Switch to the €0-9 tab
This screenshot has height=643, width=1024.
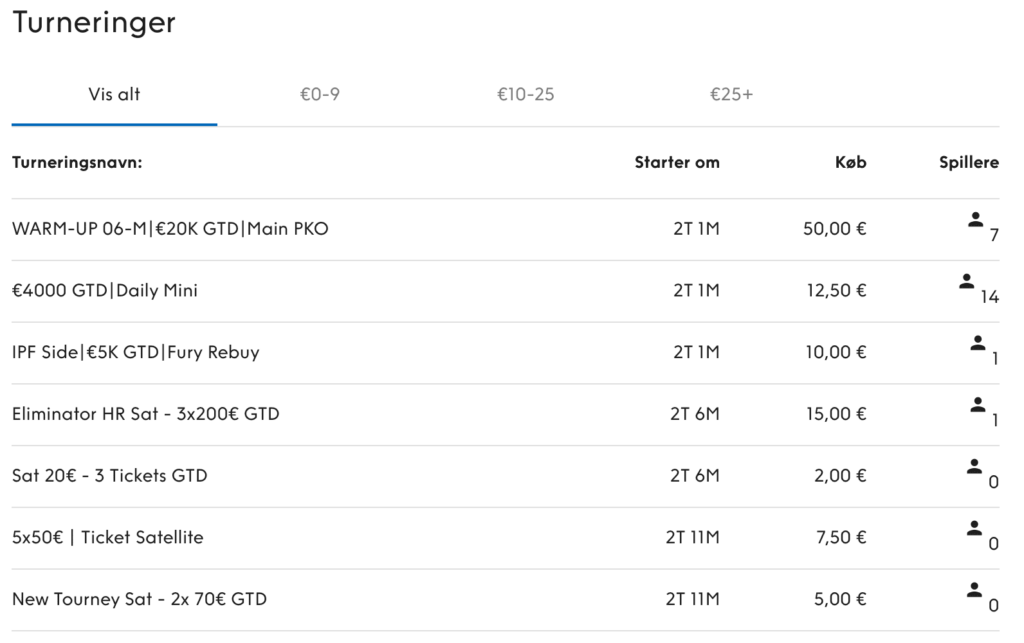(x=319, y=95)
